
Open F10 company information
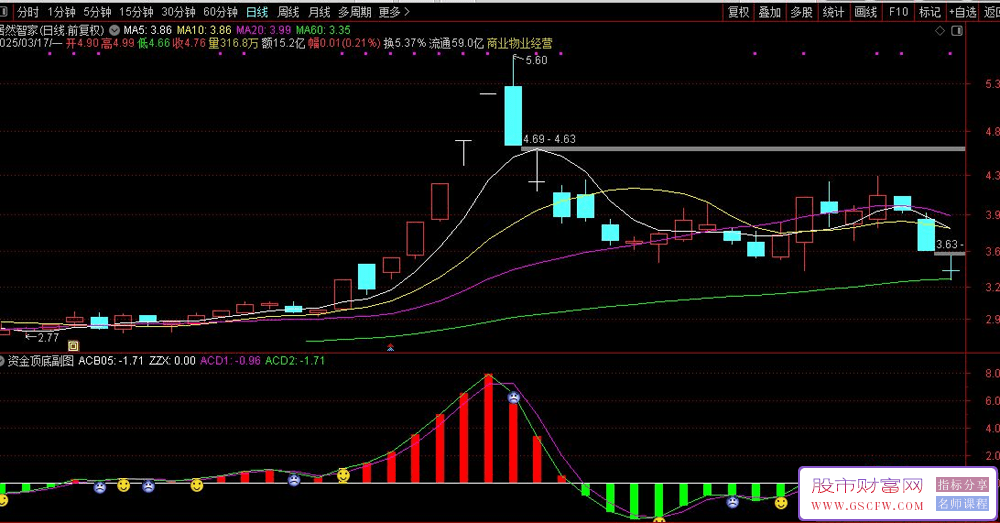click(x=898, y=12)
